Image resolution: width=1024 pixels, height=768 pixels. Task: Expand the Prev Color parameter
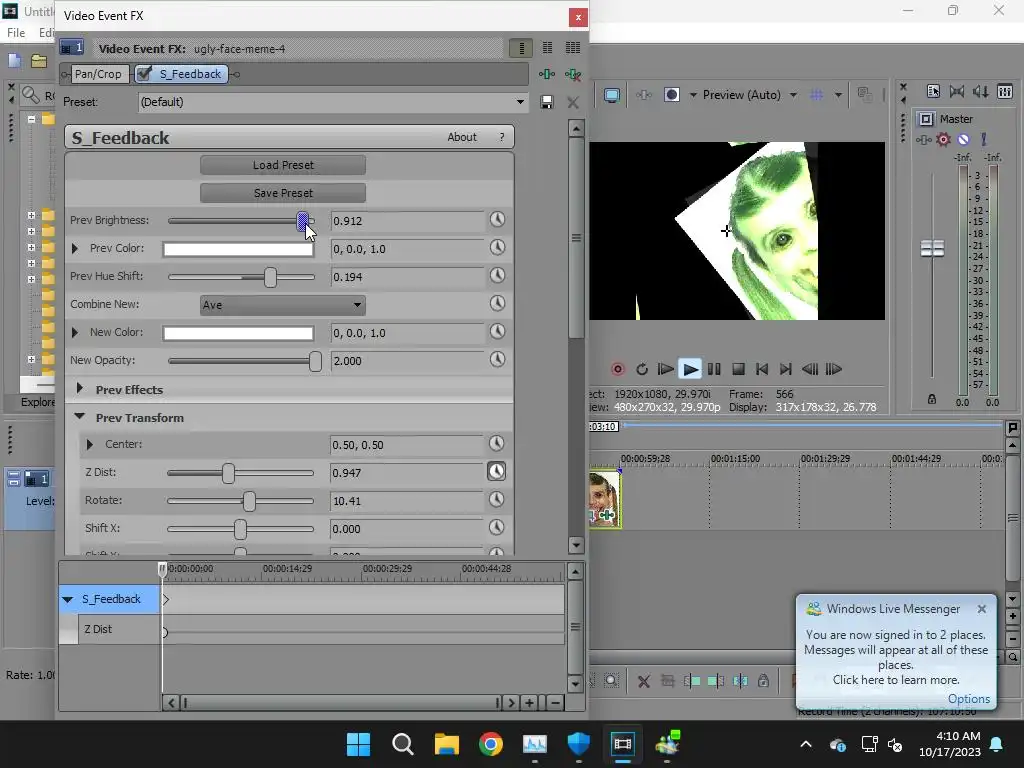75,248
